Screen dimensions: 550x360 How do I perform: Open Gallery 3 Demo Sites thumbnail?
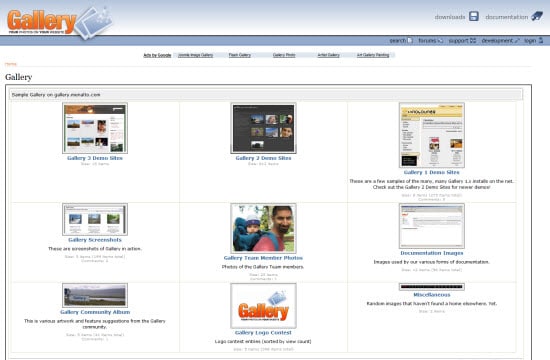click(x=95, y=128)
